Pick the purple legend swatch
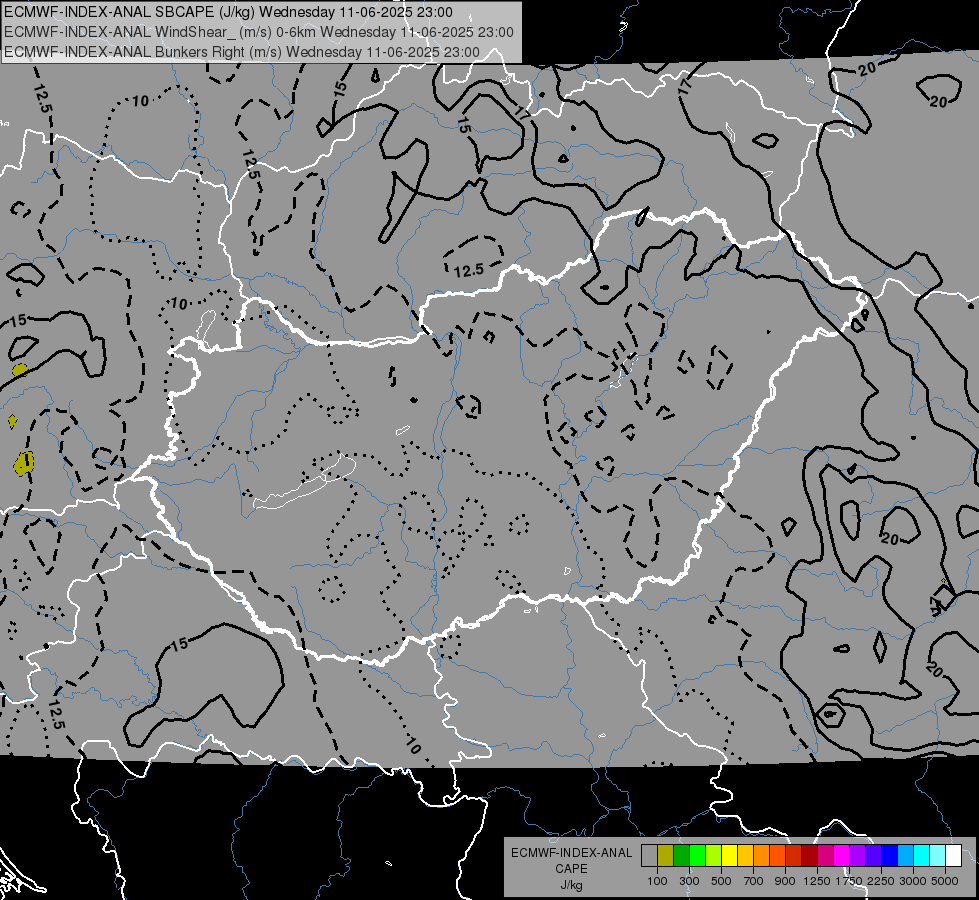 click(x=857, y=856)
